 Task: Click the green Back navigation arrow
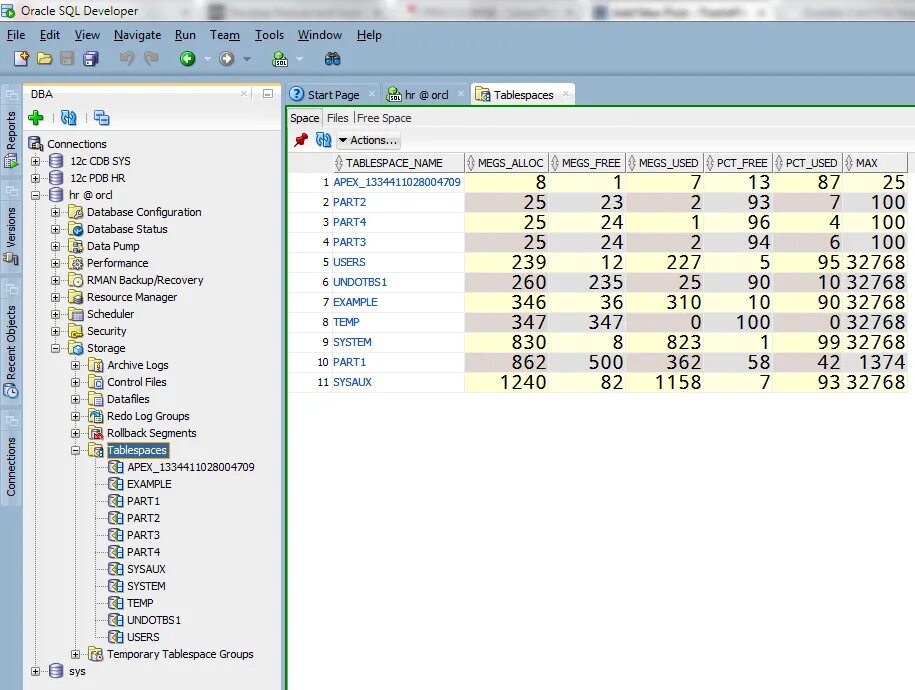tap(187, 58)
